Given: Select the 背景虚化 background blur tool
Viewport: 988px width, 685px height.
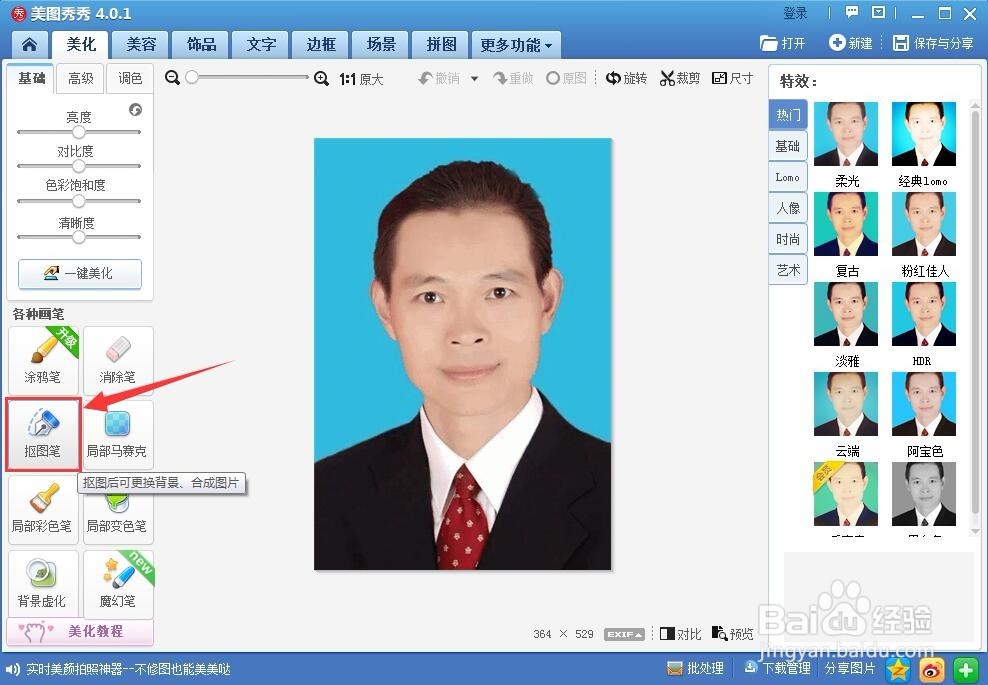Looking at the screenshot, I should point(42,582).
